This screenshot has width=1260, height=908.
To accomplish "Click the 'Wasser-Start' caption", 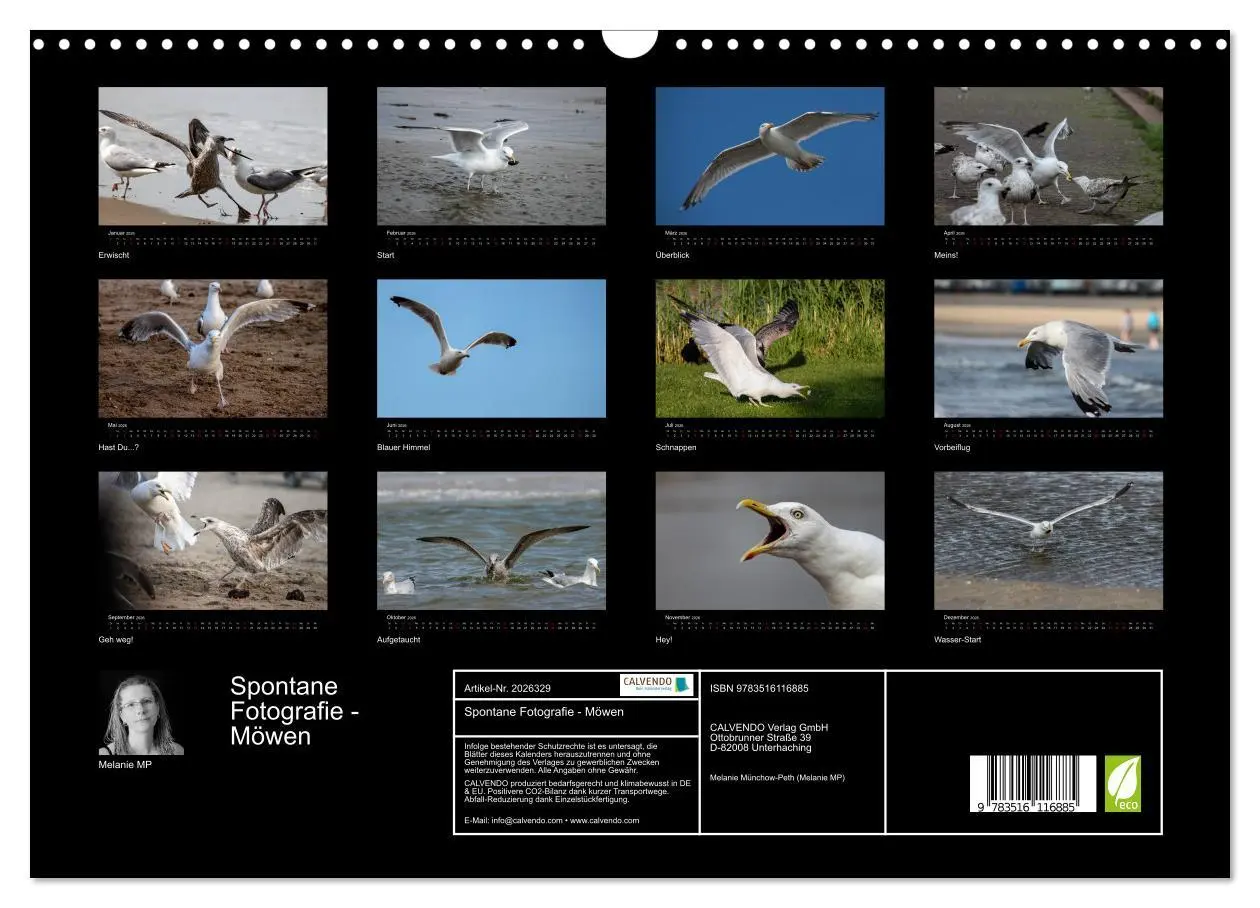I will tap(958, 640).
